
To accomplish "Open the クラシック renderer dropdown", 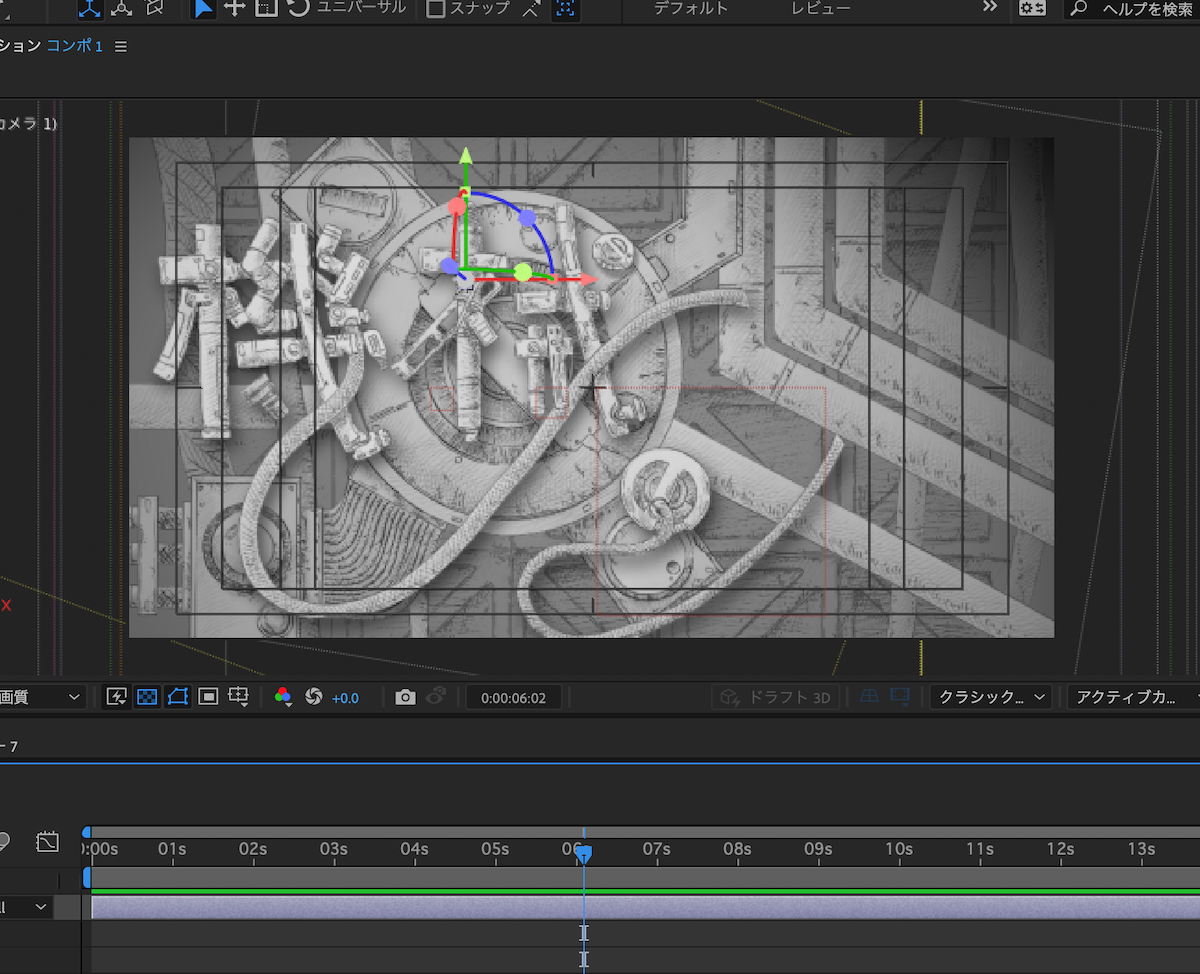I will [x=990, y=697].
